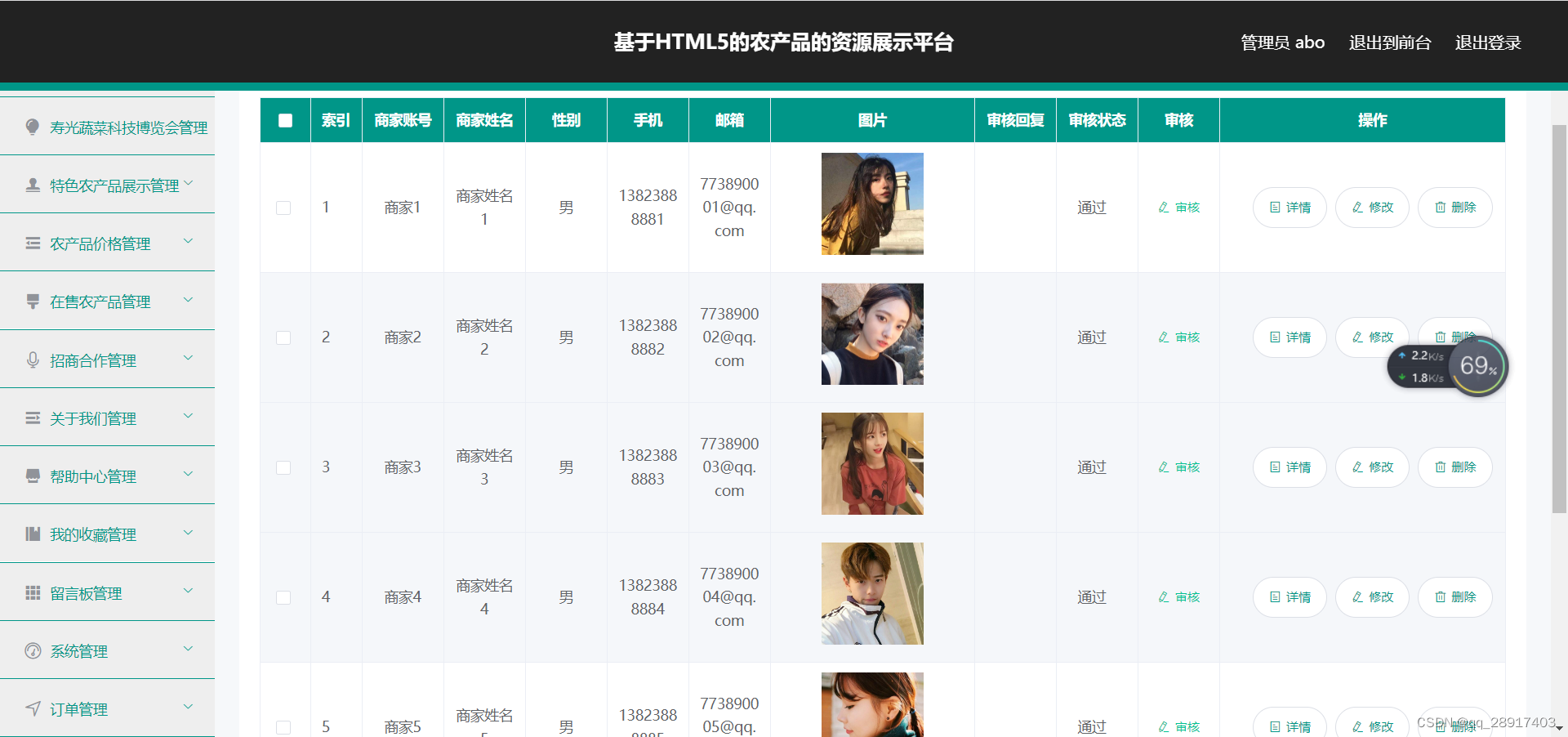The height and width of the screenshot is (737, 1568).
Task: Click 修改 edit button for 商家3
Action: 1372,467
